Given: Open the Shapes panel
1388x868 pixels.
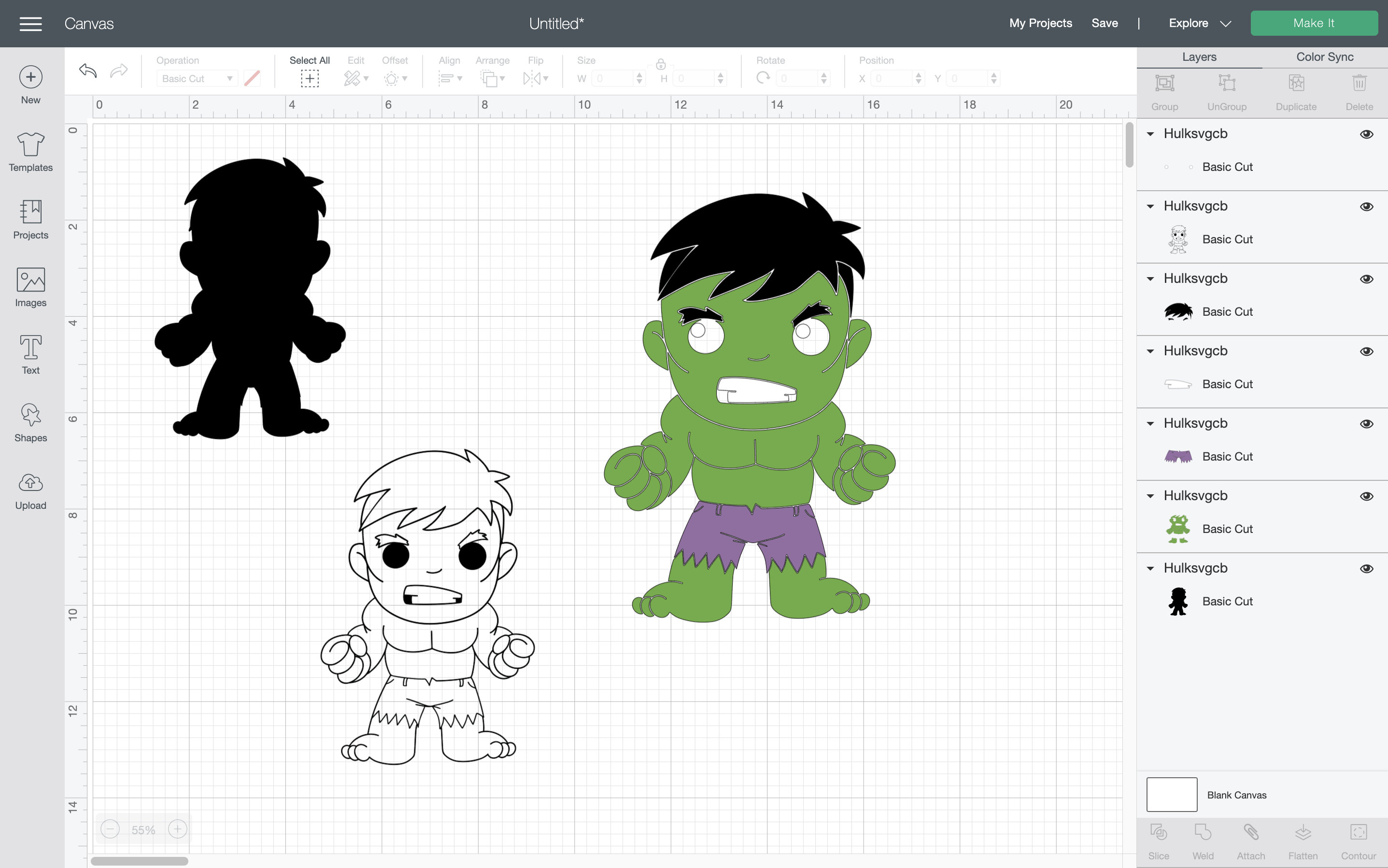Looking at the screenshot, I should point(30,423).
